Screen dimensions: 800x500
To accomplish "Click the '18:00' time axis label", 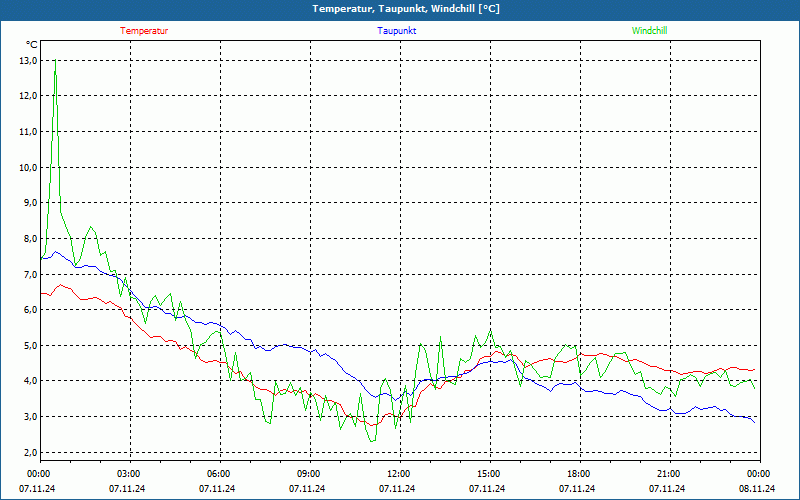I will click(x=579, y=474).
